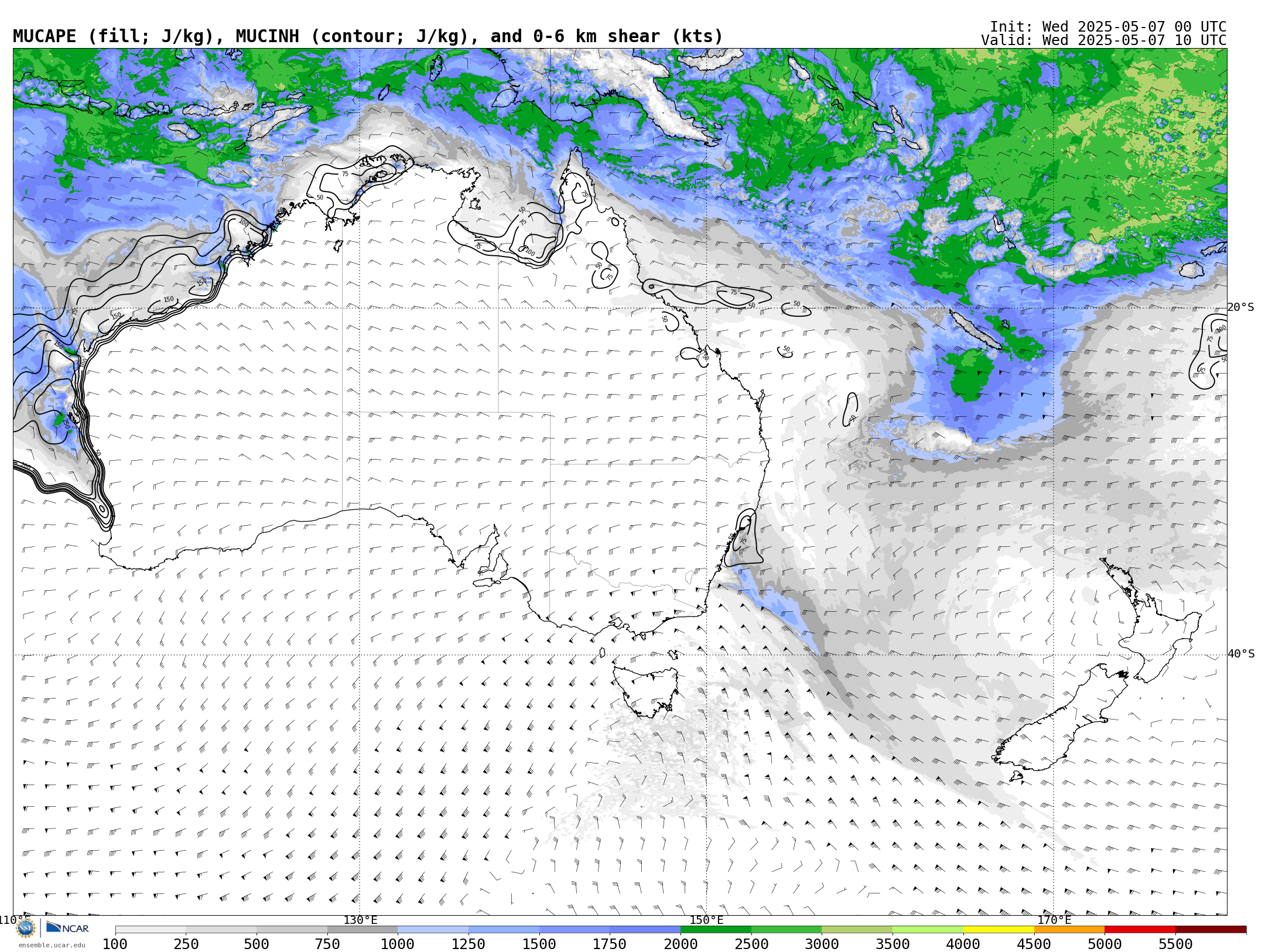
Task: Select the pale blue 1000–1250 color swatch
Action: coord(433,930)
